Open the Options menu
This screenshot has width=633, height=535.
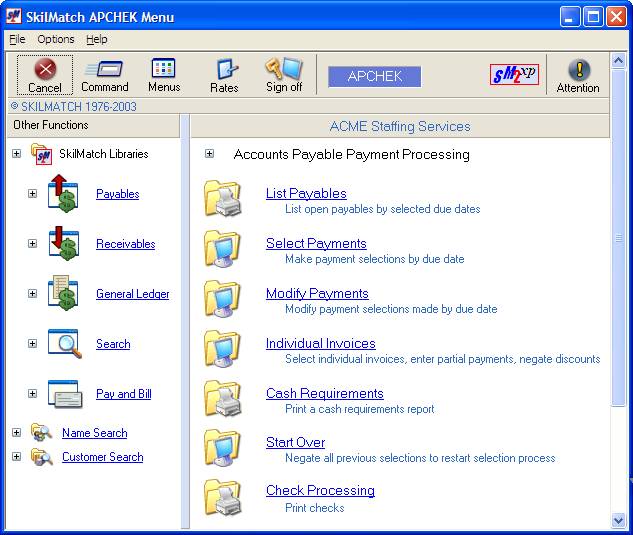tap(56, 39)
